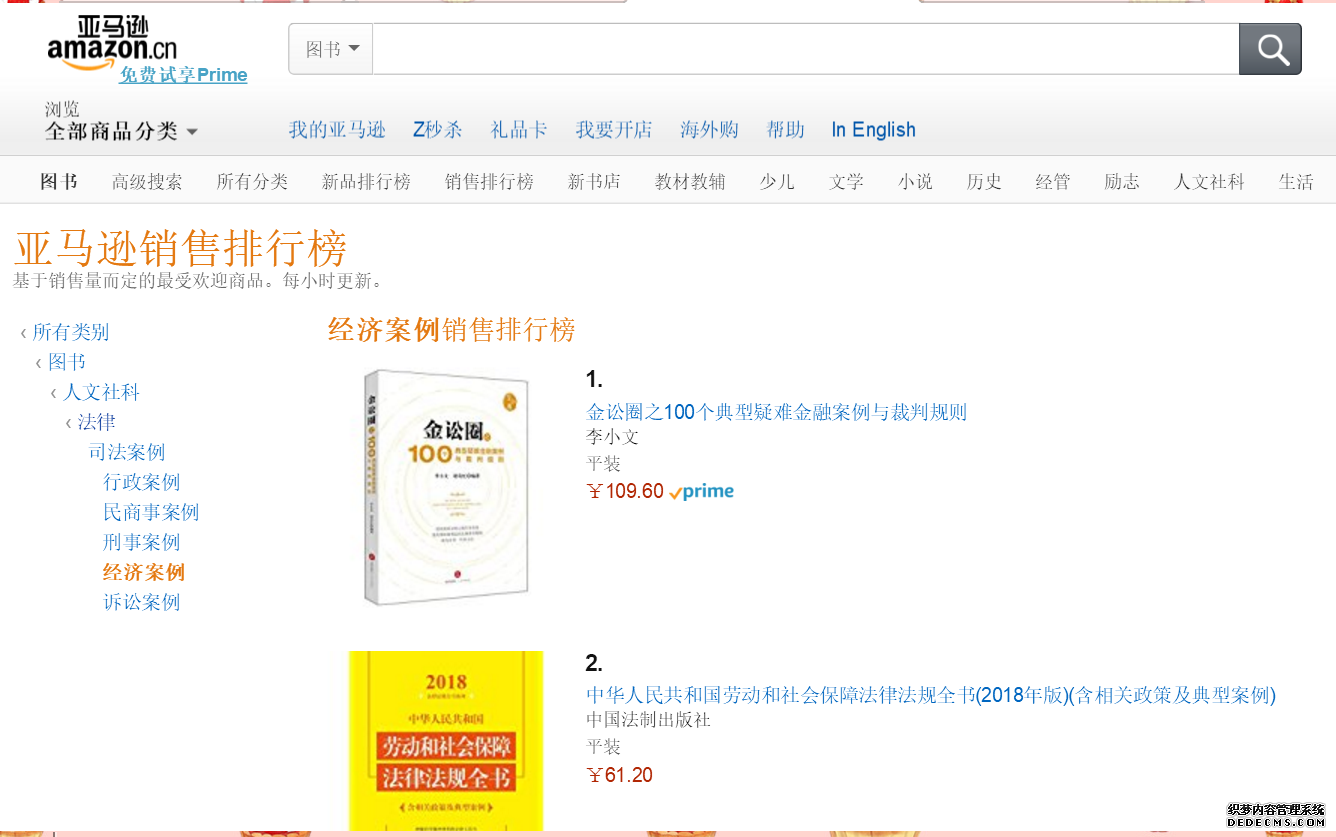Open 礼品卡 page
Image resolution: width=1336 pixels, height=837 pixels.
519,130
